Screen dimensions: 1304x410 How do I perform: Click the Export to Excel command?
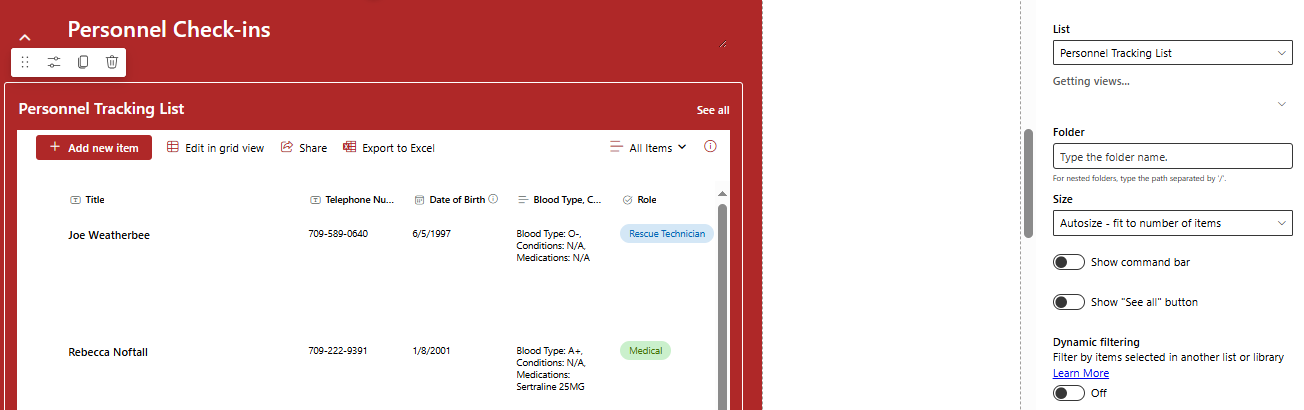coord(388,147)
